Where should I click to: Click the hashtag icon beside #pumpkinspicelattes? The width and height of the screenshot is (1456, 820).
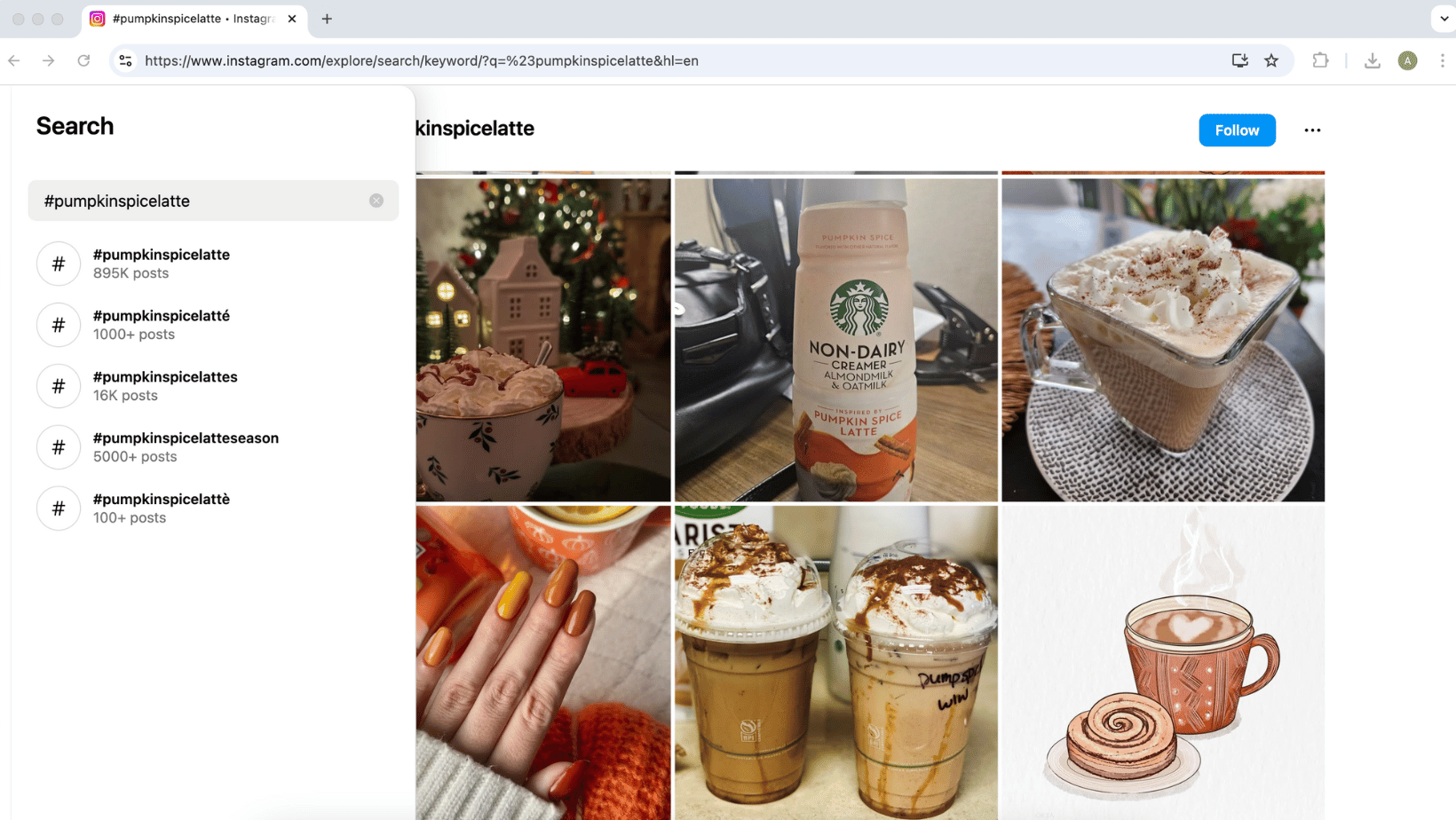coord(58,386)
